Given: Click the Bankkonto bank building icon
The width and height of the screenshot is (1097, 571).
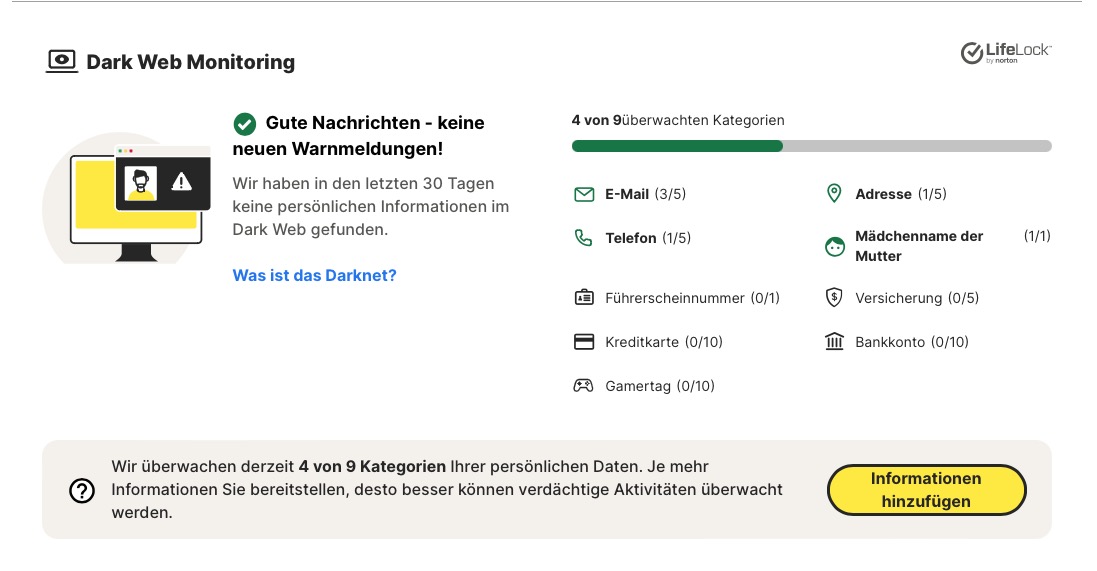Looking at the screenshot, I should point(834,342).
